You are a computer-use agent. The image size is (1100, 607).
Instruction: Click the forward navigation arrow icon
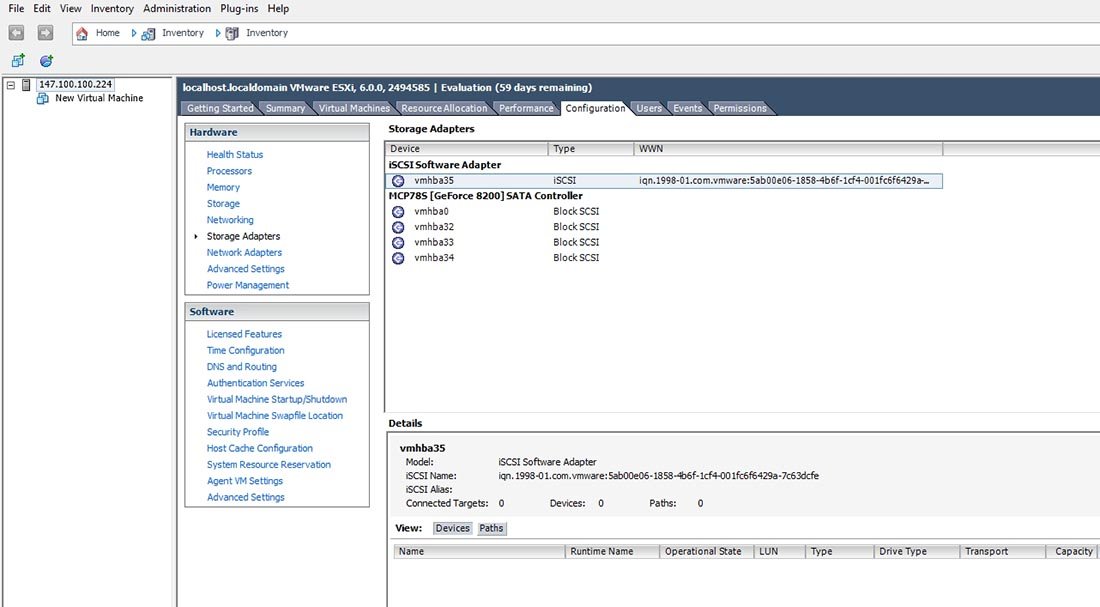coord(45,32)
